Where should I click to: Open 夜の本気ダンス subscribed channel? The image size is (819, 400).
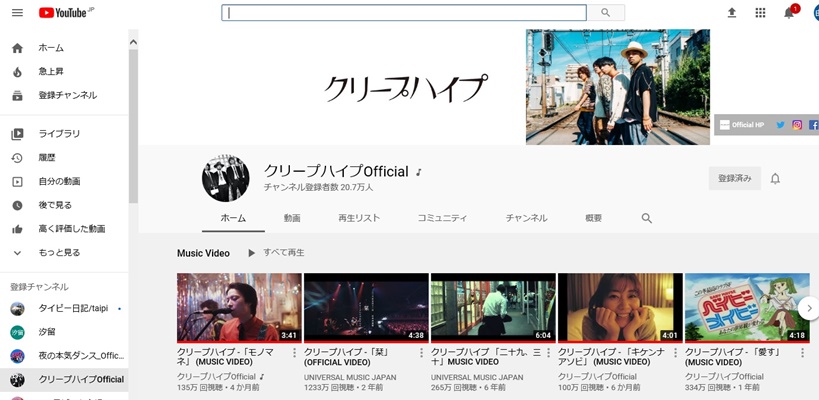pos(64,356)
